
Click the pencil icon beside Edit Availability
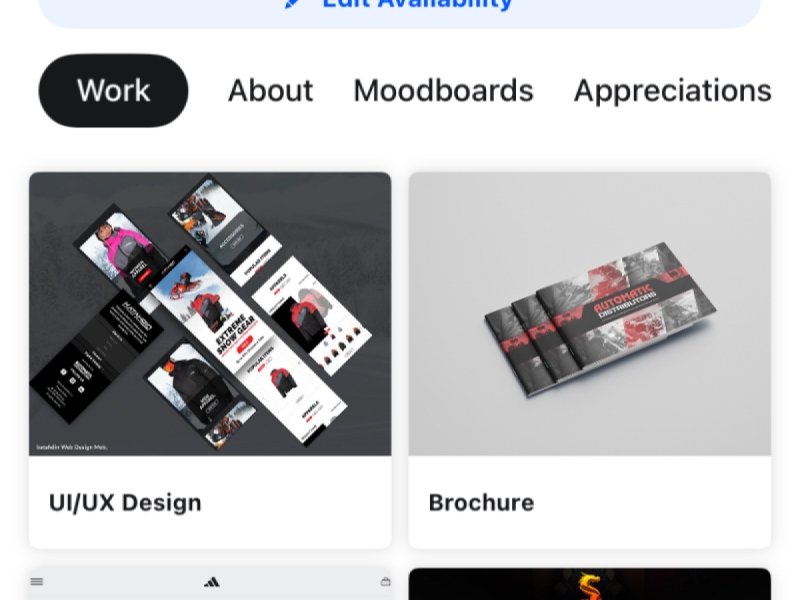click(292, 3)
